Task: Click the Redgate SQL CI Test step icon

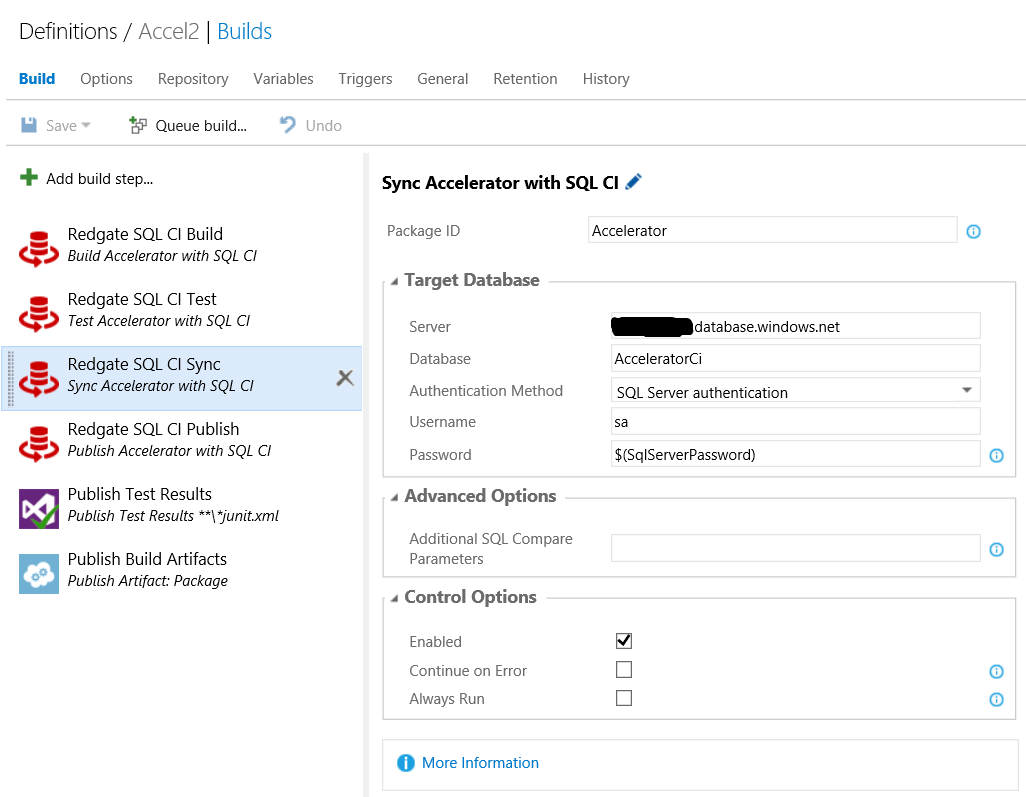Action: click(x=39, y=313)
